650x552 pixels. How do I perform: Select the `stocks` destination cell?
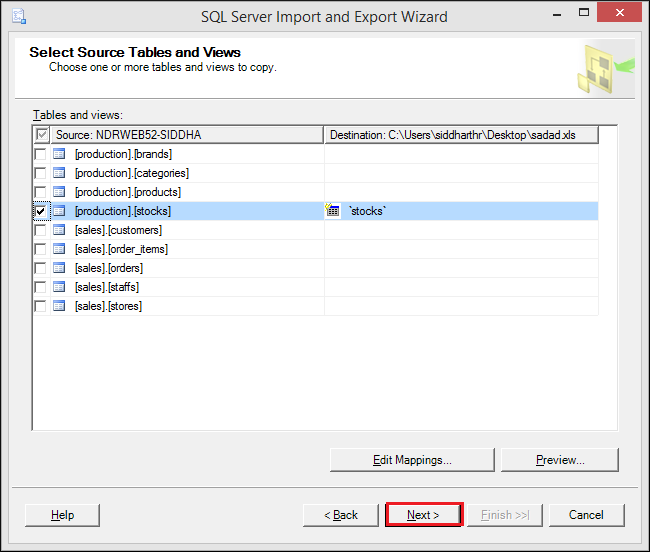461,211
